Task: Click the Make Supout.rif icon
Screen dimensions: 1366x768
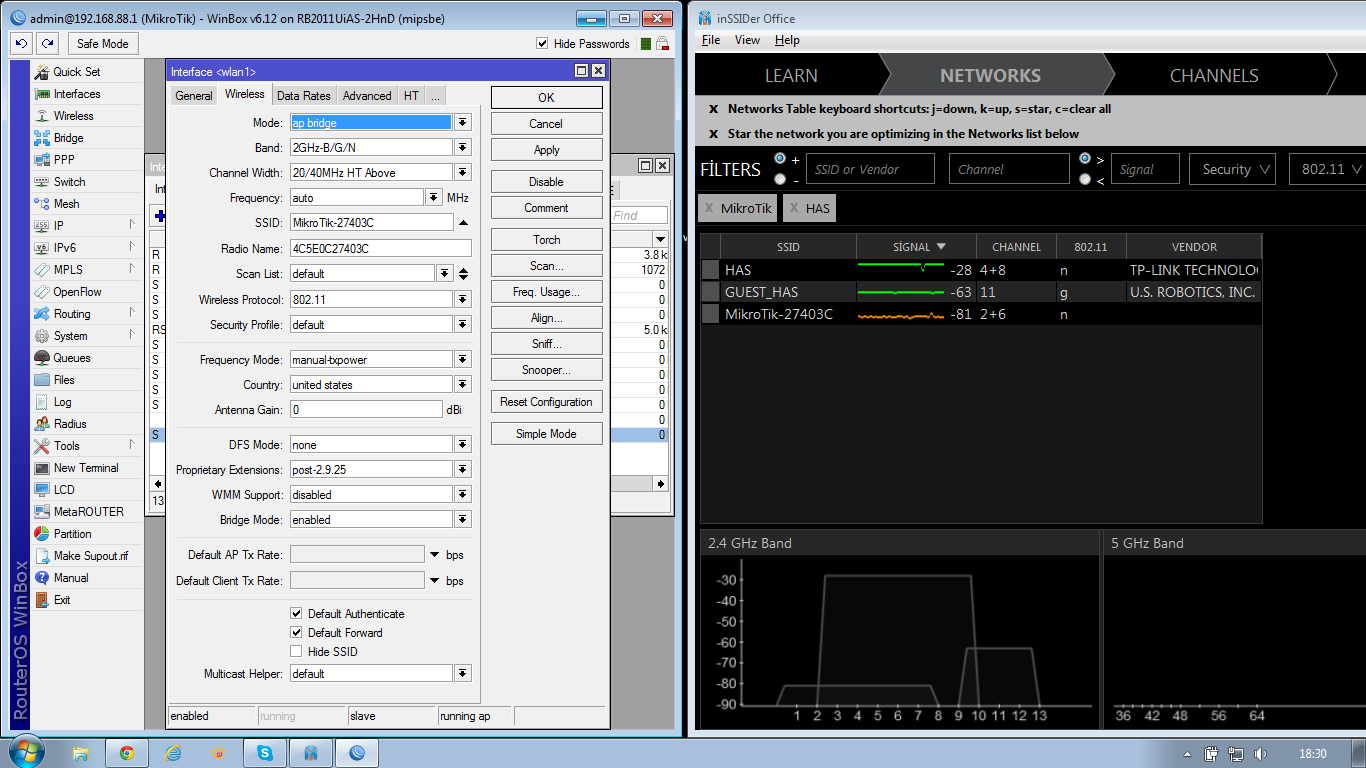Action: pos(42,556)
